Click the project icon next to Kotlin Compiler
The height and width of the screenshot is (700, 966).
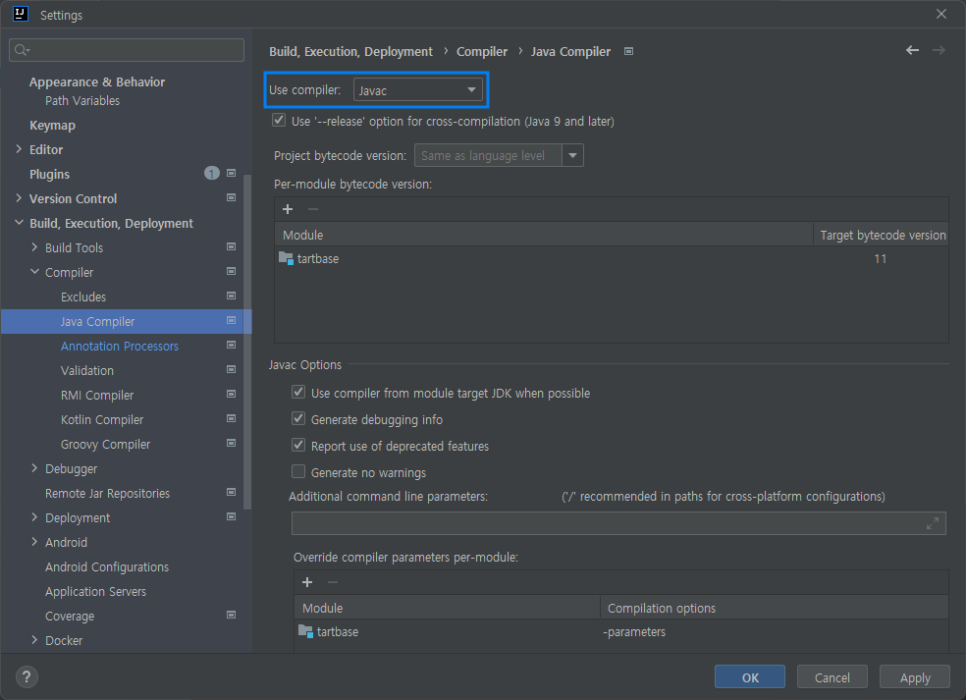coord(232,419)
